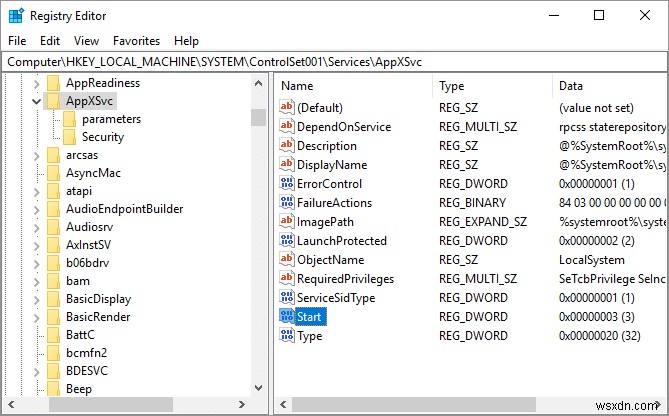This screenshot has height=416, width=669.
Task: Expand the AppReadiness key arrow
Action: [x=37, y=83]
